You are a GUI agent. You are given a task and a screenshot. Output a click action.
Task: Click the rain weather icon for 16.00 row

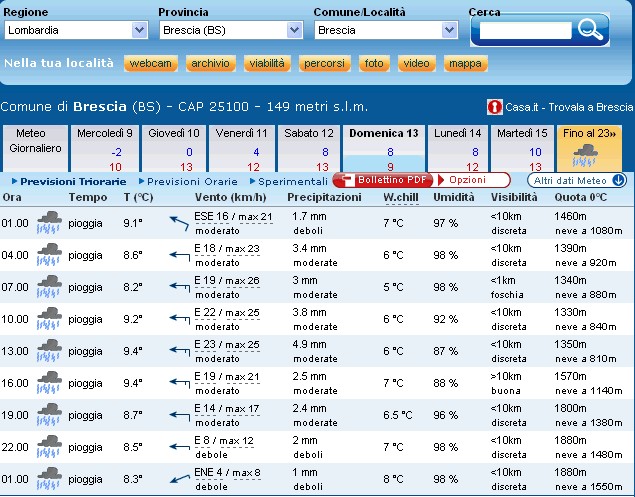point(50,383)
